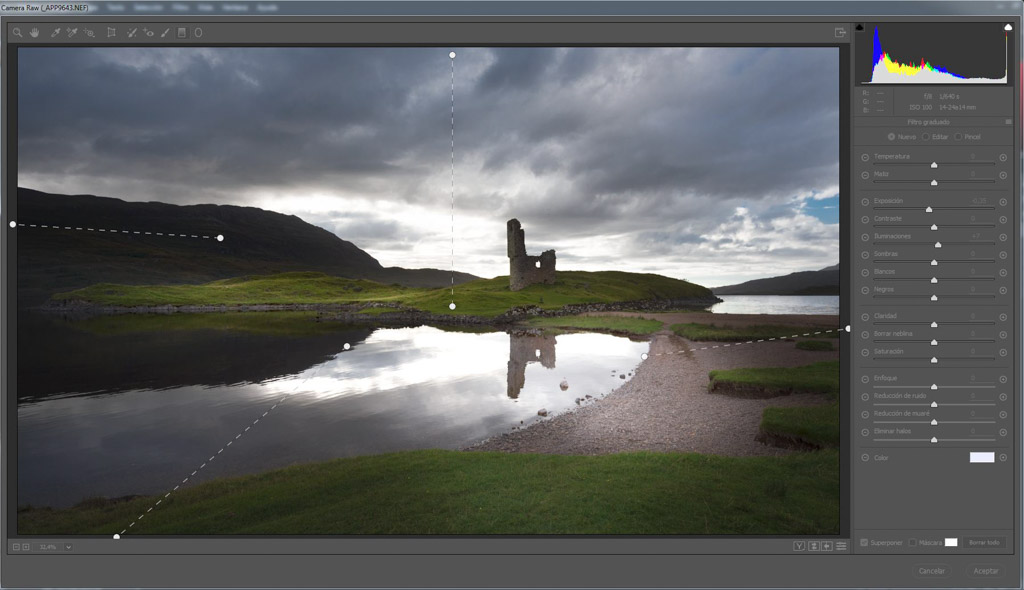
Task: Select the Crop tool
Action: coord(111,32)
